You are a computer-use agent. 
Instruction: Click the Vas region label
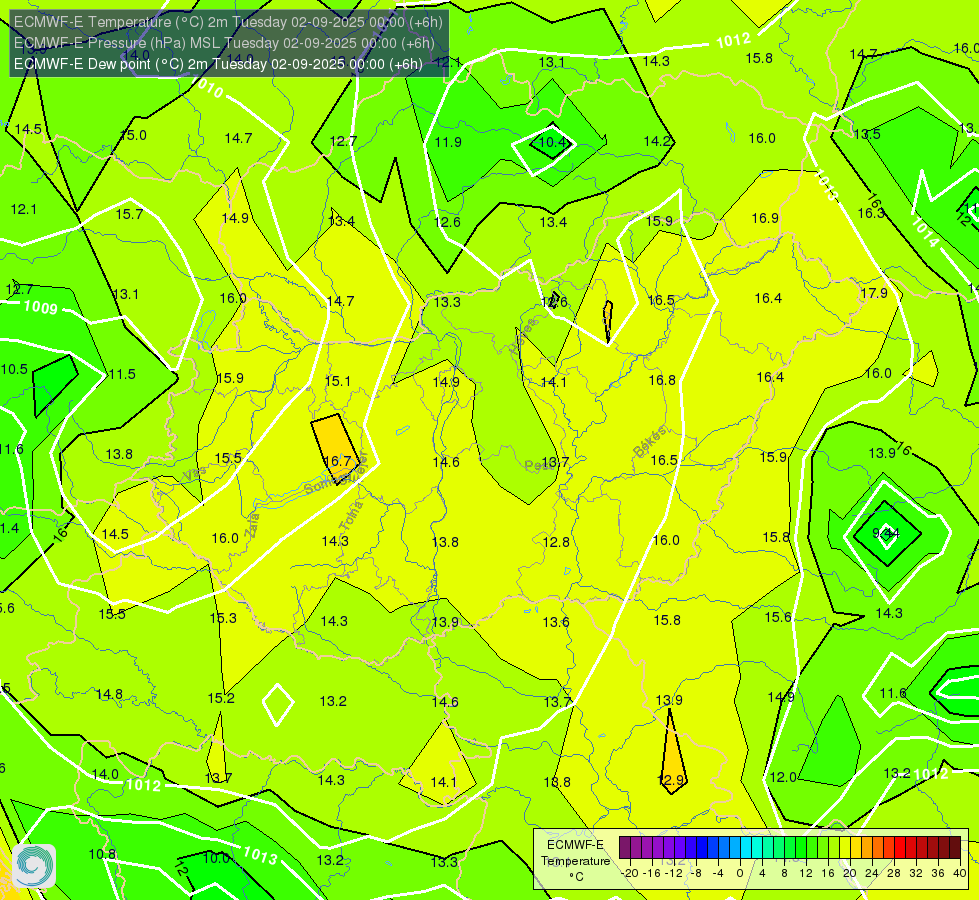tap(195, 474)
